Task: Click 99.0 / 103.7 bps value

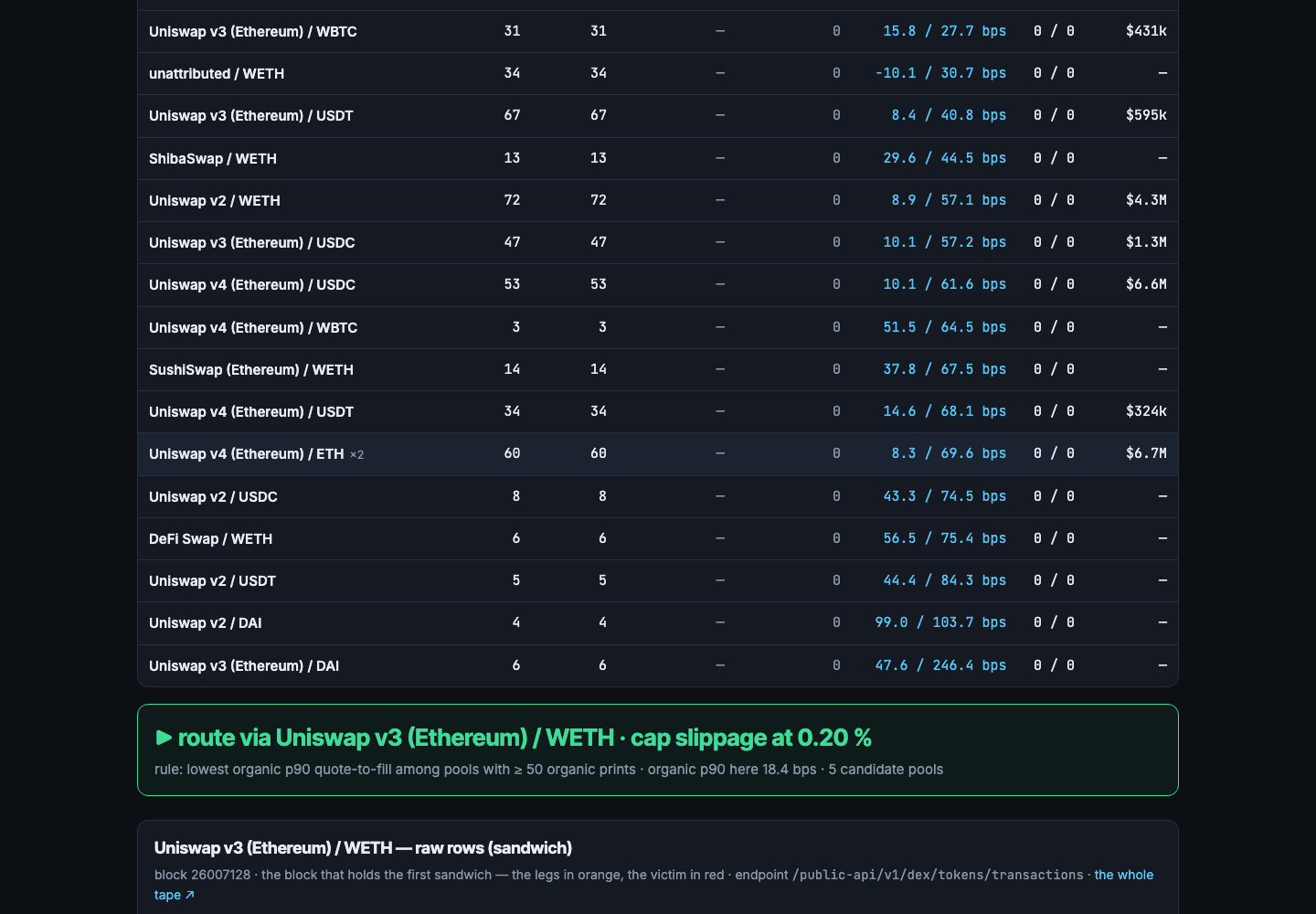Action: [x=940, y=622]
